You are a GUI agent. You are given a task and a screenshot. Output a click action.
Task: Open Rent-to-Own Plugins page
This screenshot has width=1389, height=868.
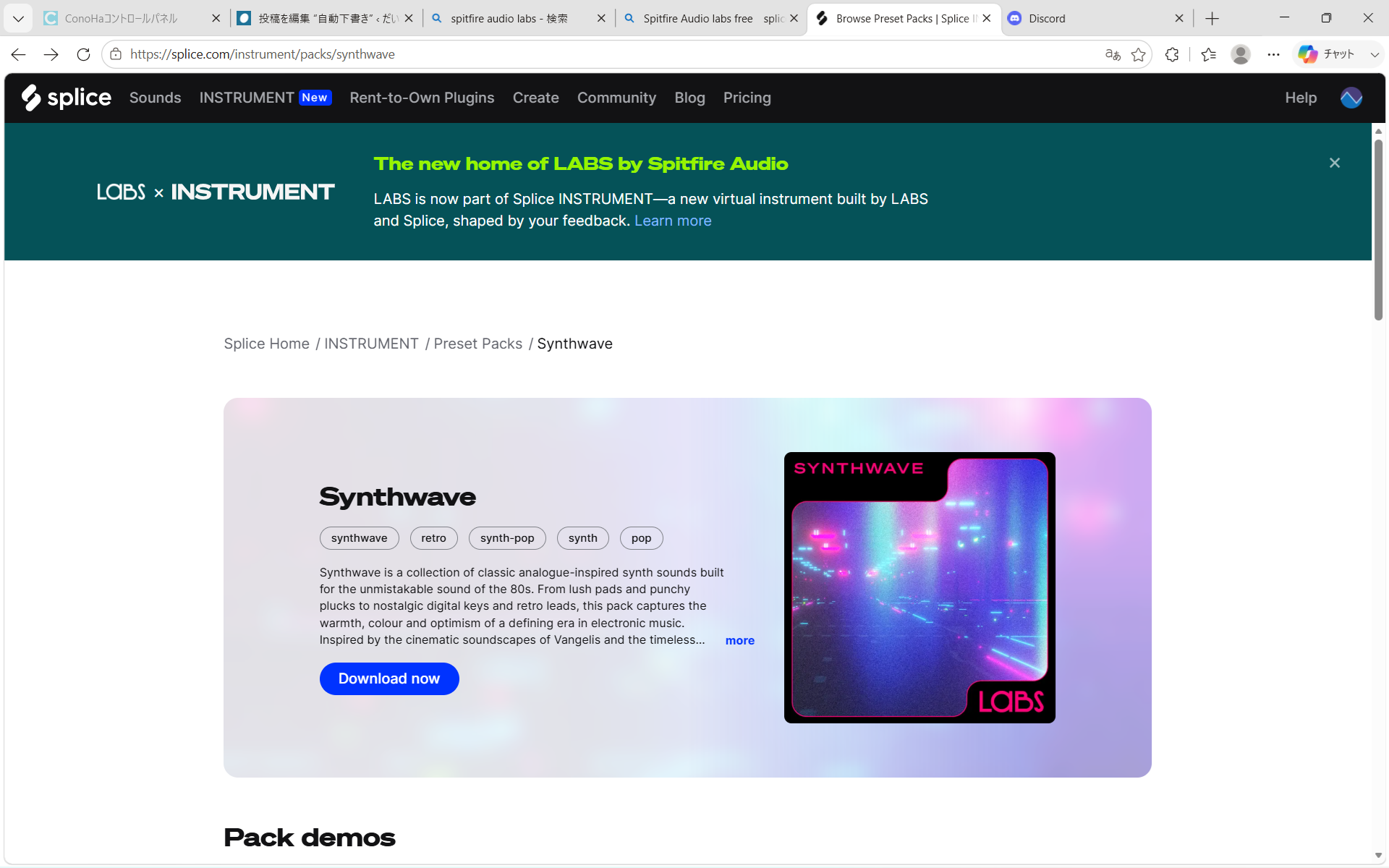pyautogui.click(x=422, y=98)
